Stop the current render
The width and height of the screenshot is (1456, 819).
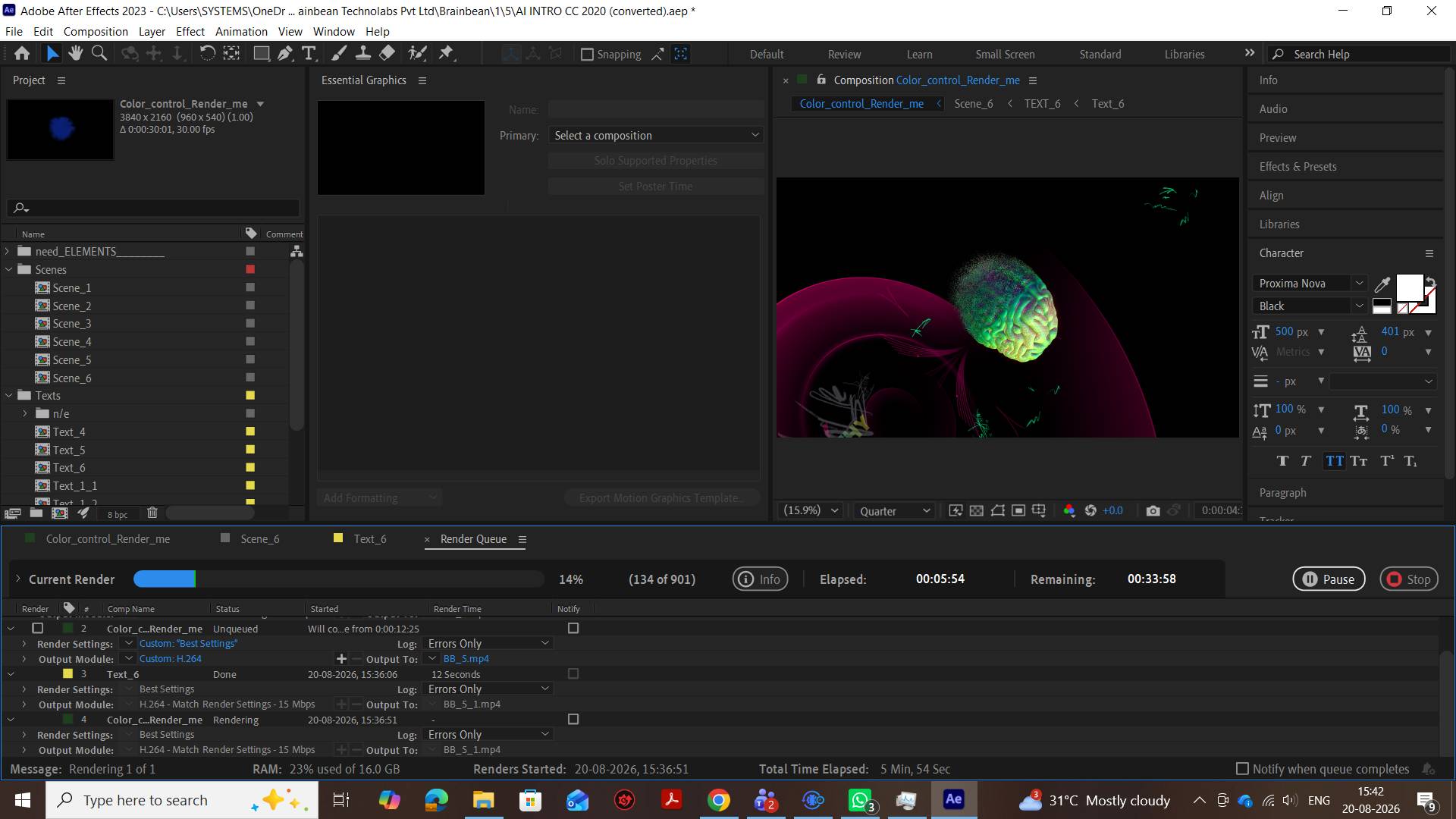[1409, 579]
